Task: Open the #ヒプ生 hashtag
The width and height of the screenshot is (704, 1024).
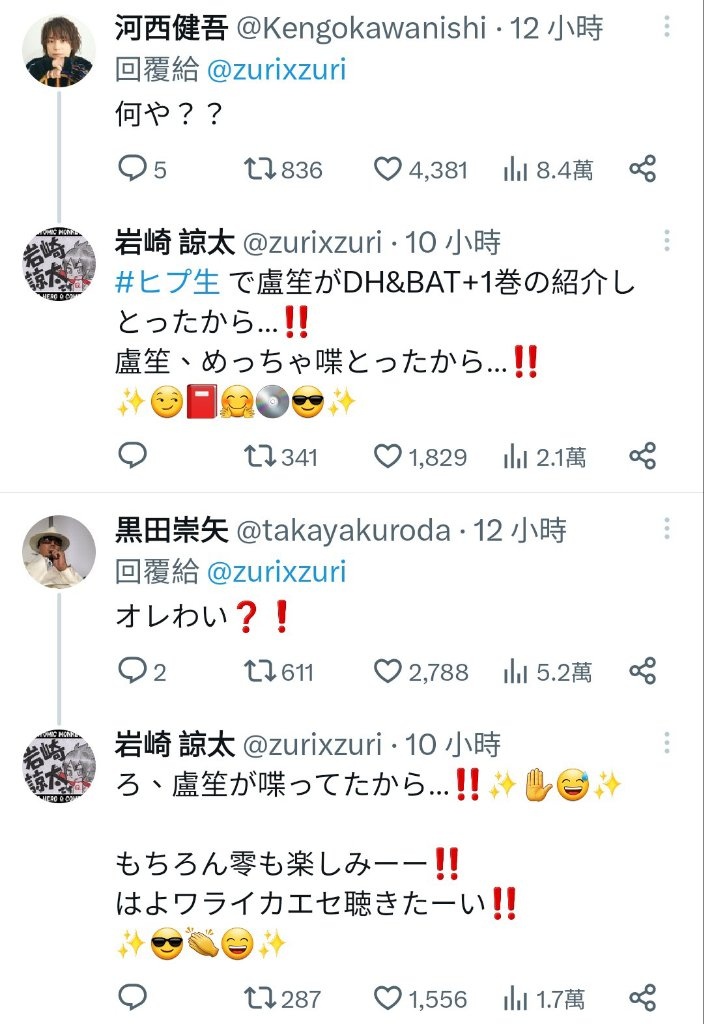Action: coord(167,282)
